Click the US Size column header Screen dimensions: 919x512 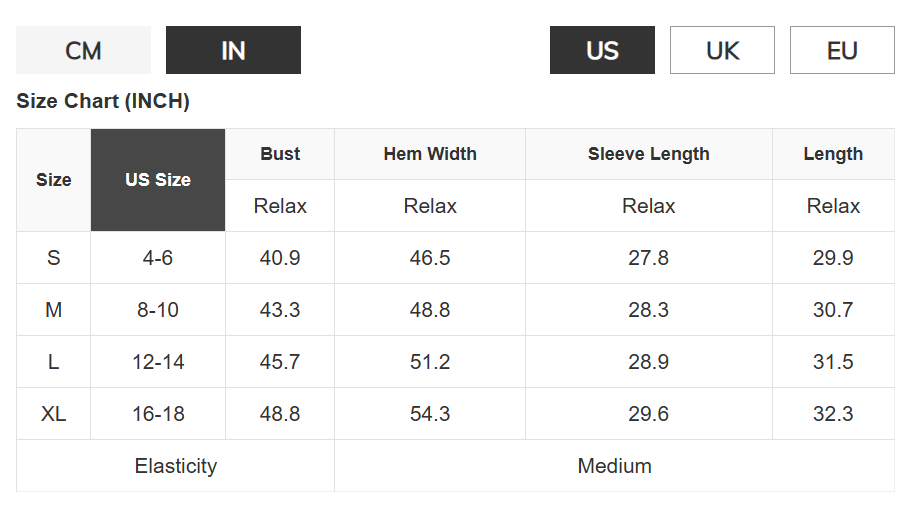click(x=158, y=180)
